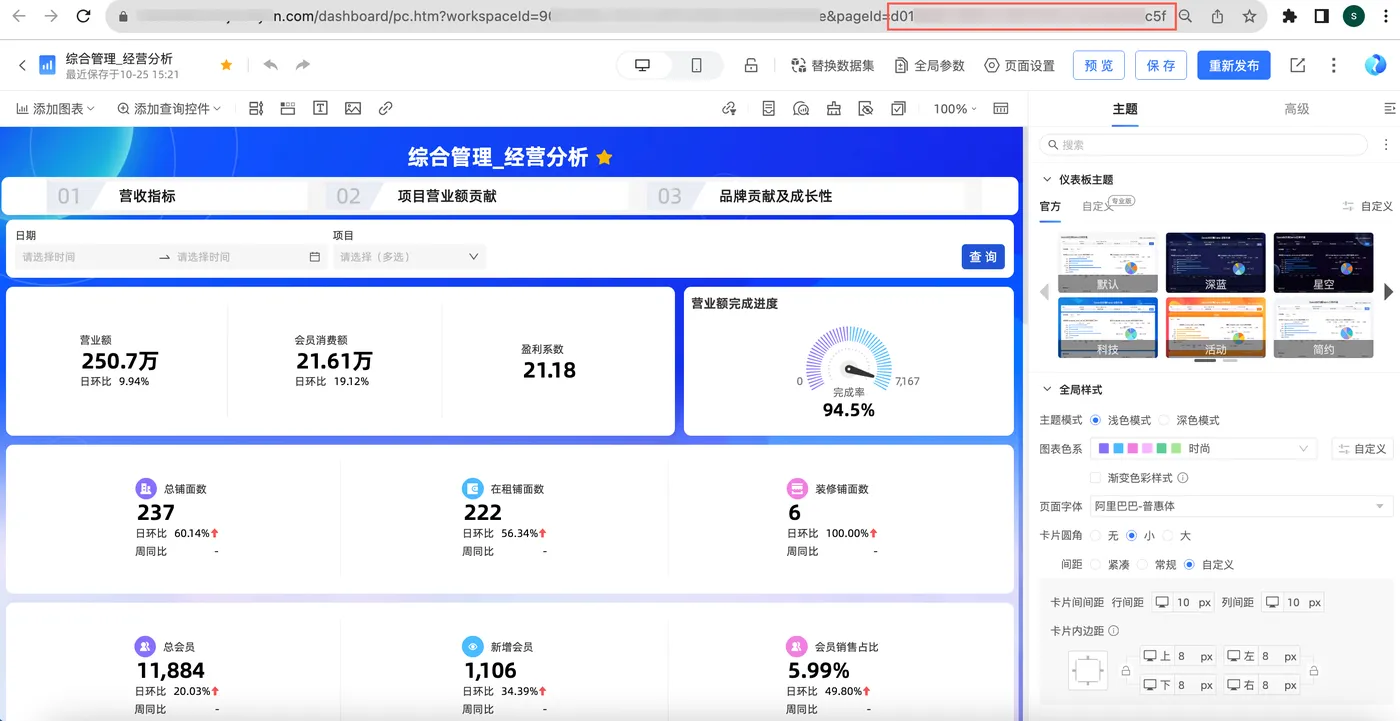Viewport: 1400px width, 721px height.
Task: Click the organization chart icon in canvas toolbar
Action: pyautogui.click(x=833, y=109)
